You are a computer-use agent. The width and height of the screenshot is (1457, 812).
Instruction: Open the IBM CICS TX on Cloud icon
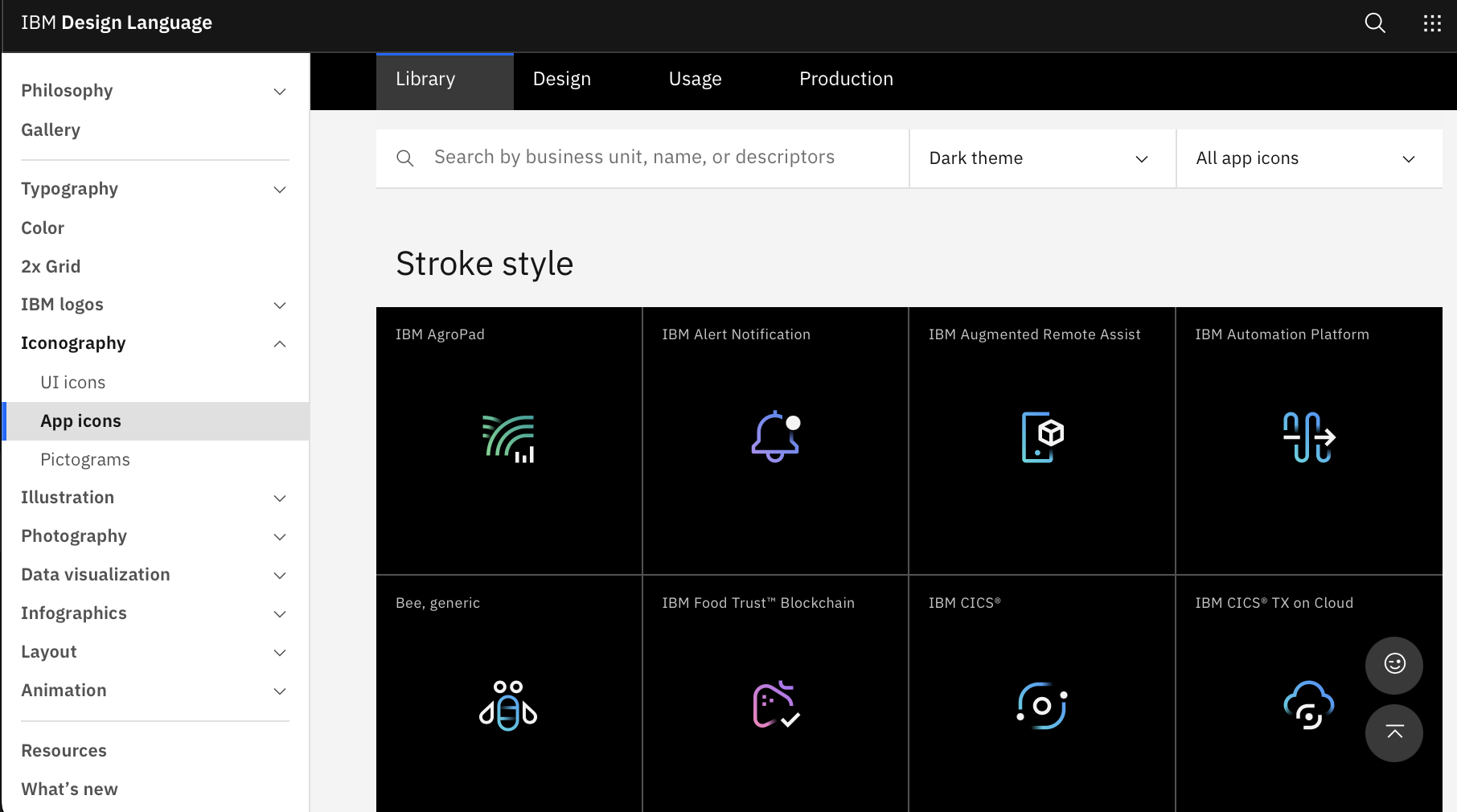point(1308,706)
